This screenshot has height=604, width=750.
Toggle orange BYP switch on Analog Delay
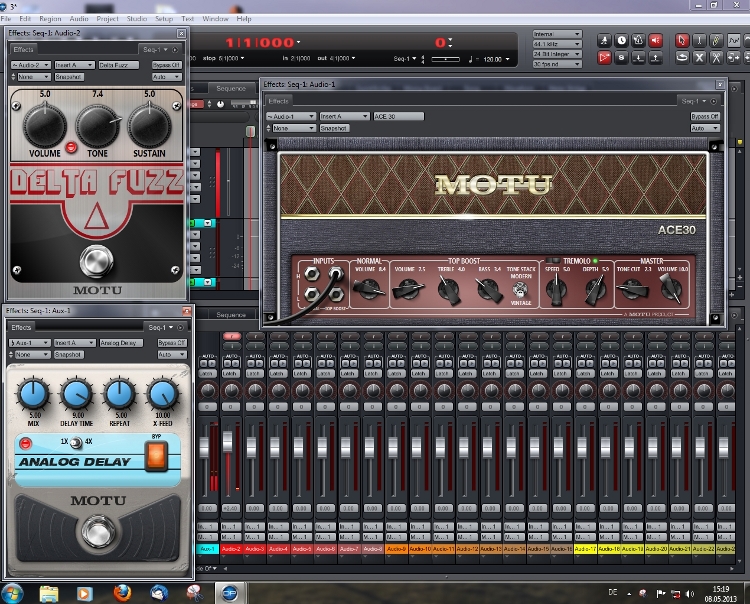click(x=157, y=455)
